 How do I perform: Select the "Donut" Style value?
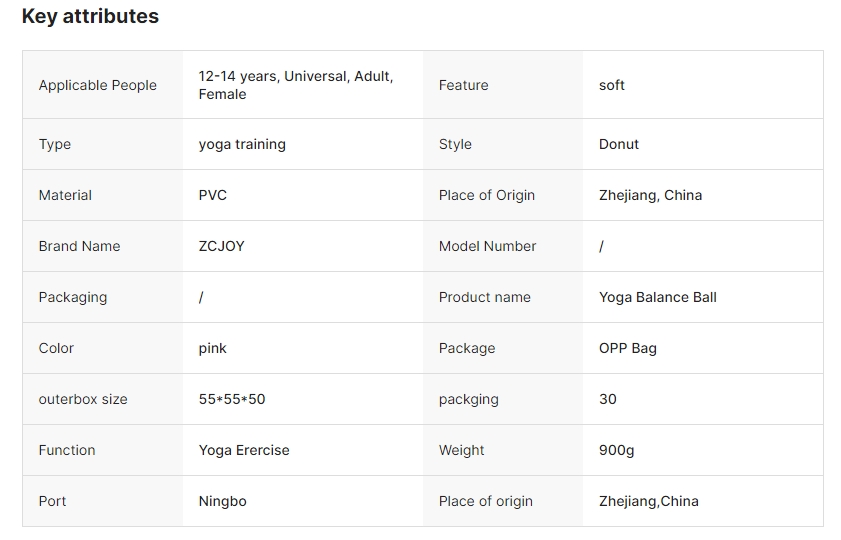(619, 144)
